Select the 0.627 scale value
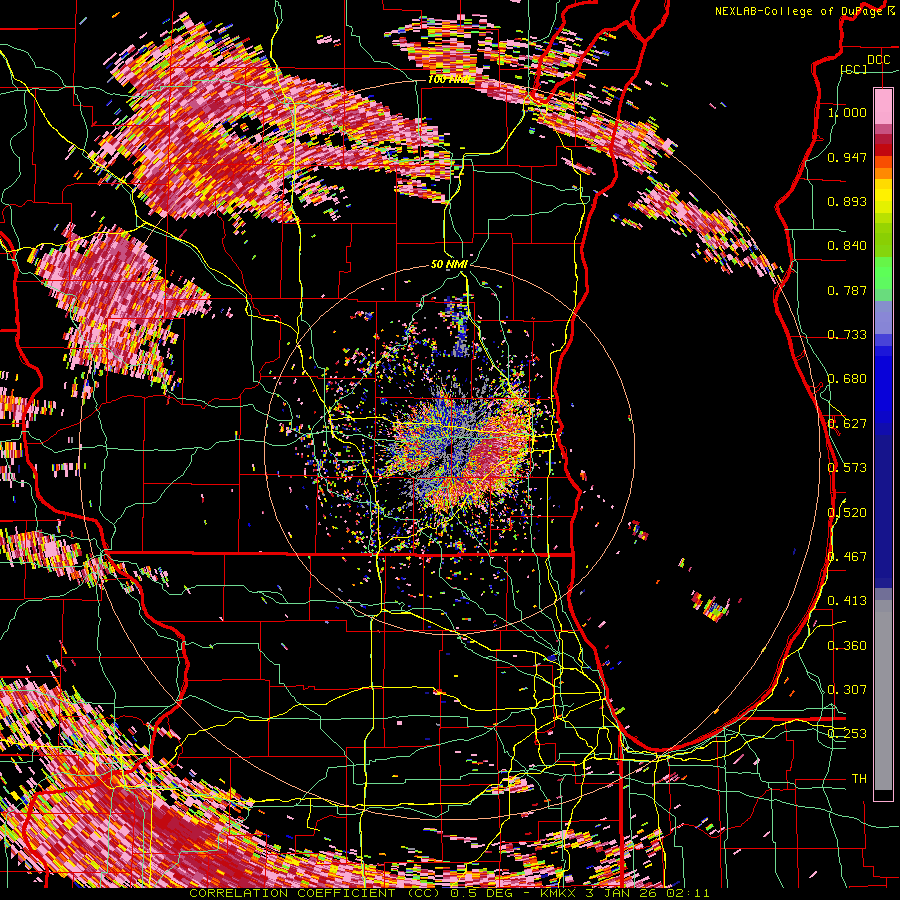 tap(847, 424)
